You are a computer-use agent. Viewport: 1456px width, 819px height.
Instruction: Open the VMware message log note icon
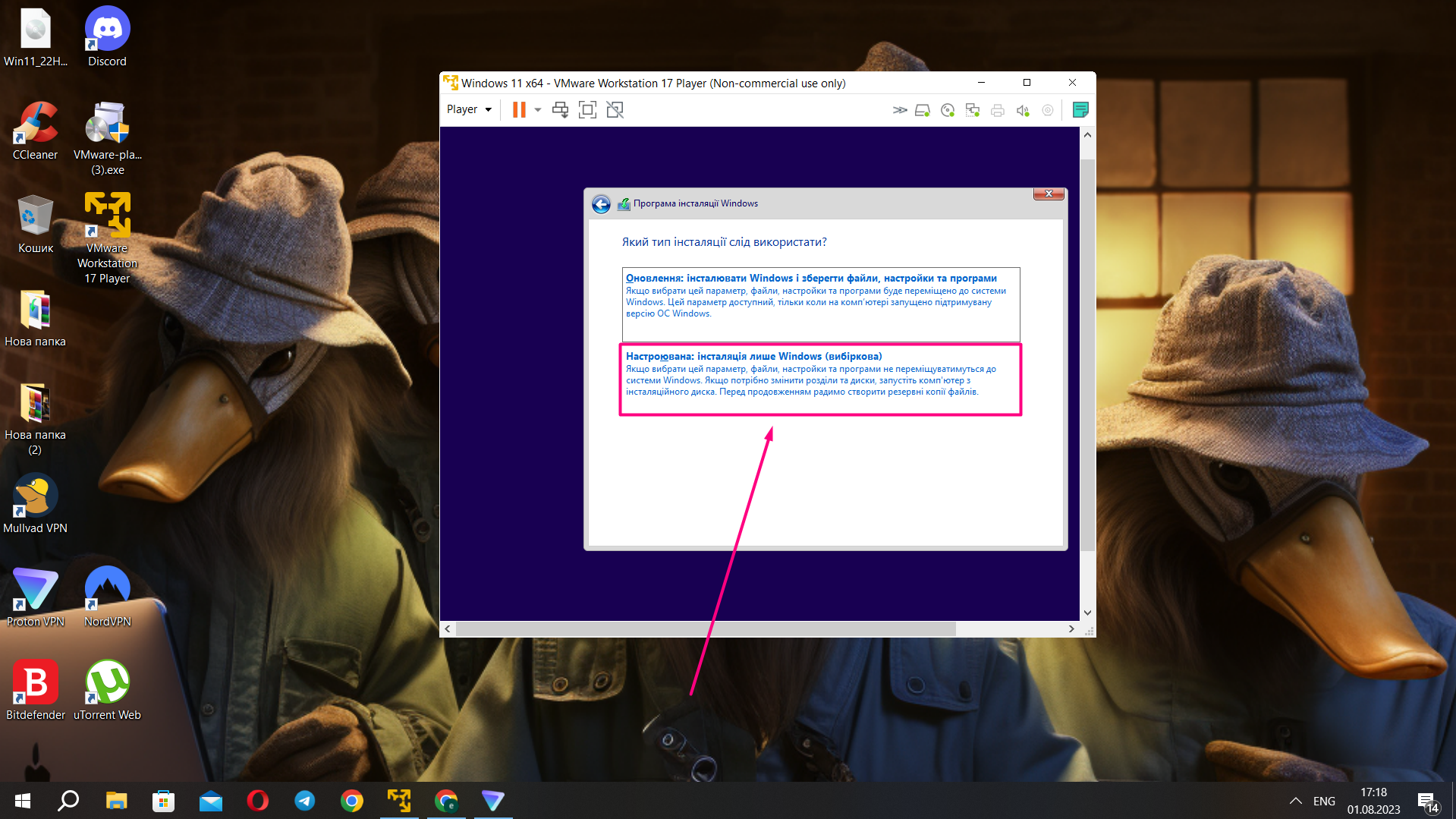pos(1080,110)
